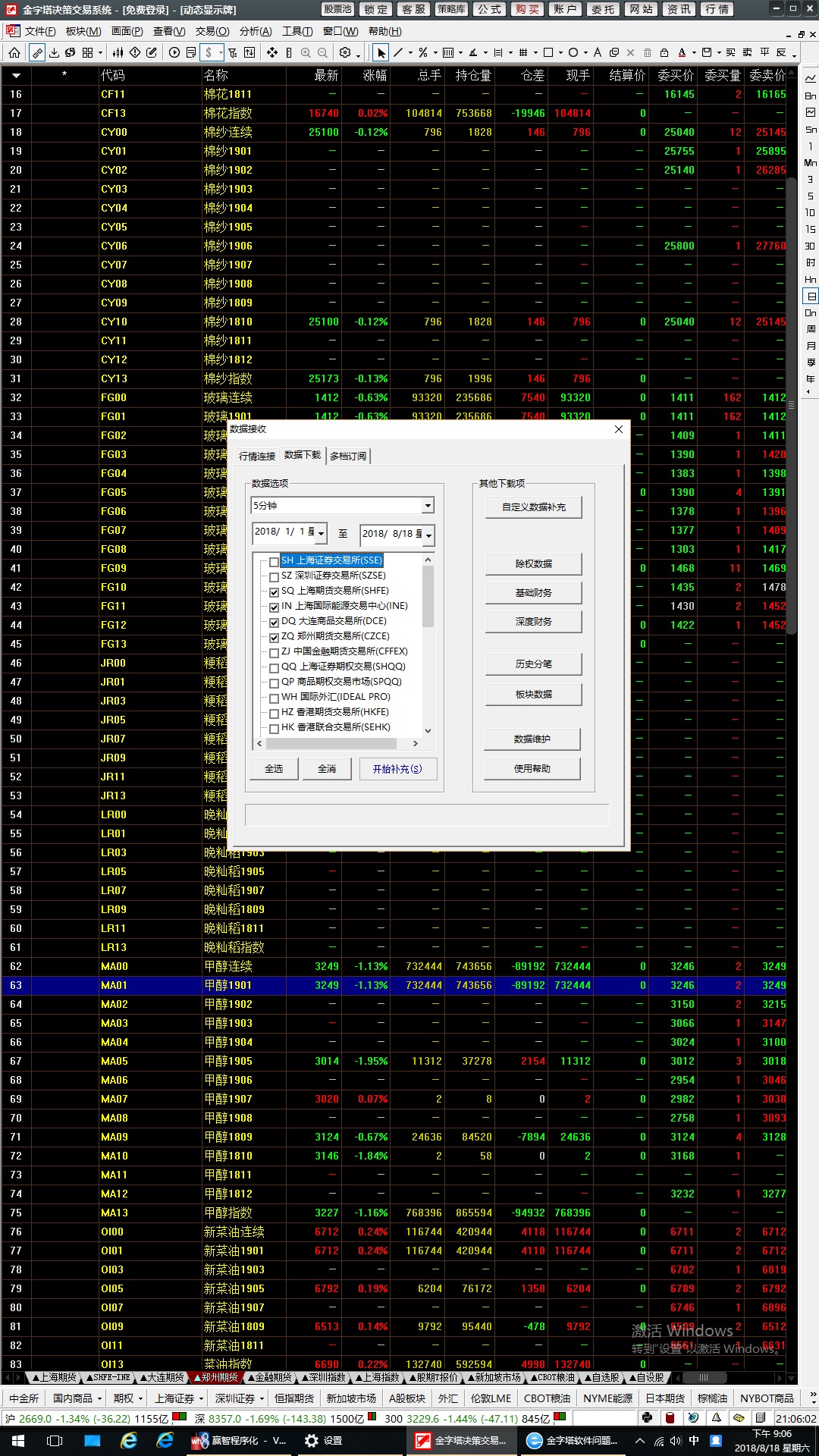Click the lock icon in toolbar

[664, 52]
